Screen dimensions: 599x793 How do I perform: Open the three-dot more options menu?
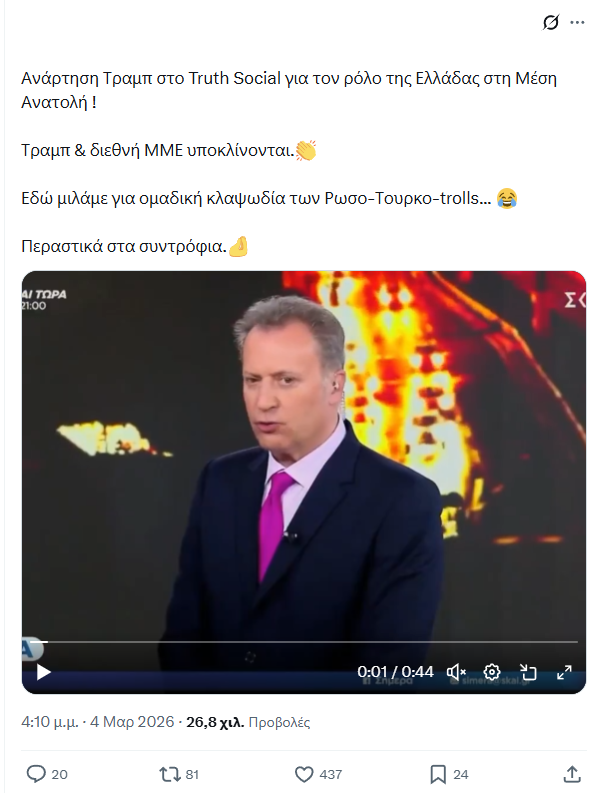(577, 23)
